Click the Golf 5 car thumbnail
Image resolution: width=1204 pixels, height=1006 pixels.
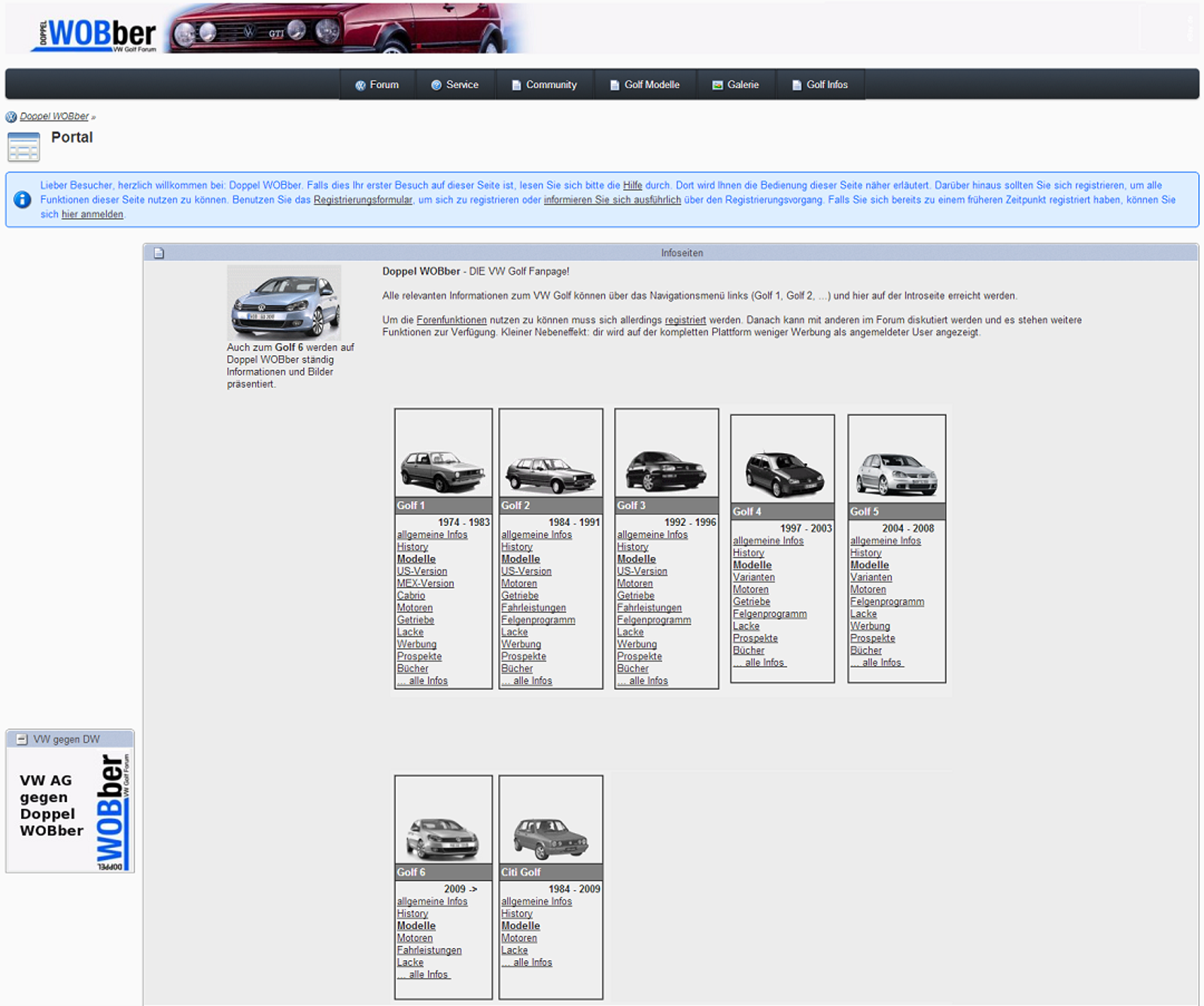897,474
